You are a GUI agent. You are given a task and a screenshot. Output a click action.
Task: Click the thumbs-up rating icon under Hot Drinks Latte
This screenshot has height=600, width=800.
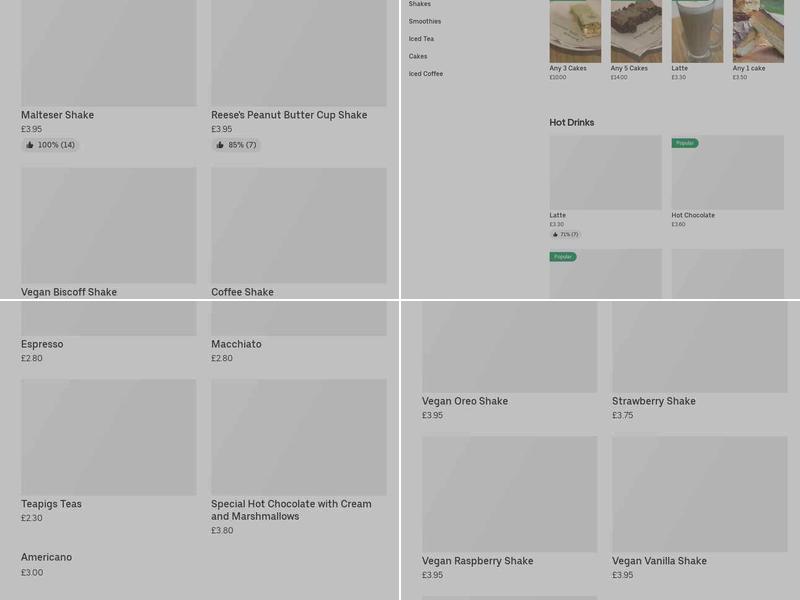(555, 235)
